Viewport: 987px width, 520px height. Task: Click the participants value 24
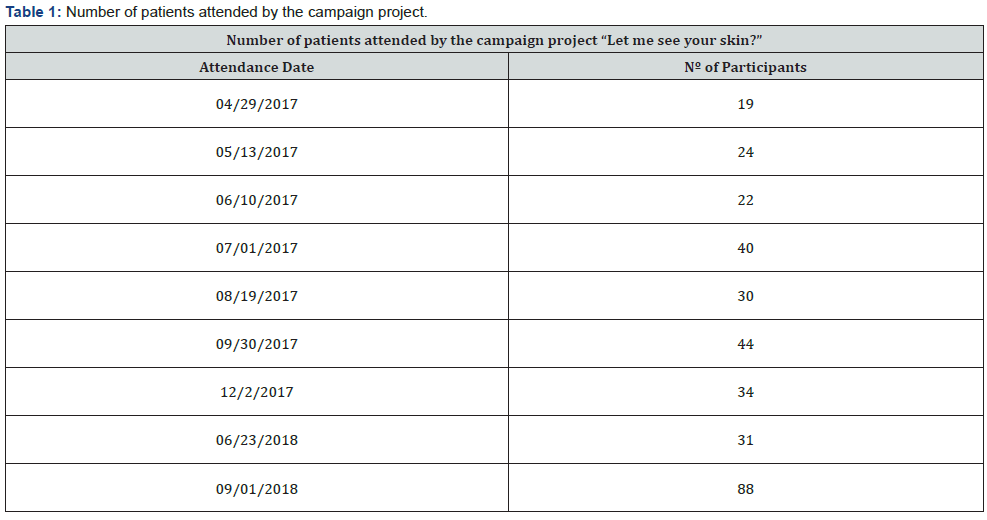pos(745,152)
